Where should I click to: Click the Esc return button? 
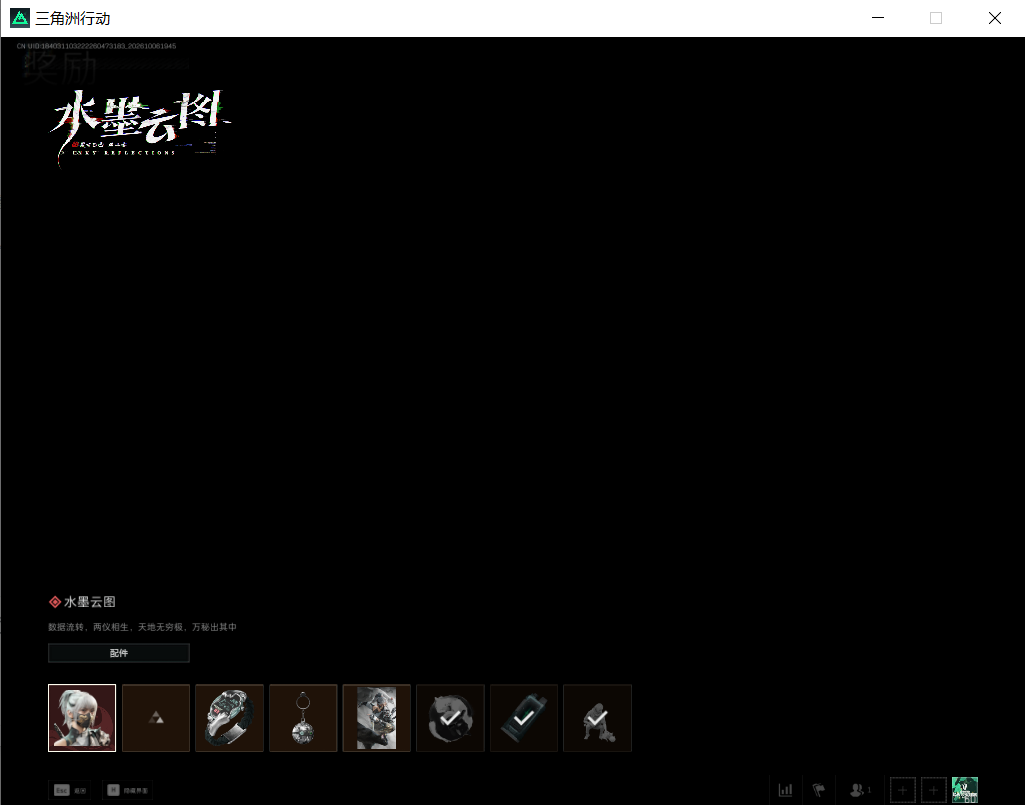[70, 790]
